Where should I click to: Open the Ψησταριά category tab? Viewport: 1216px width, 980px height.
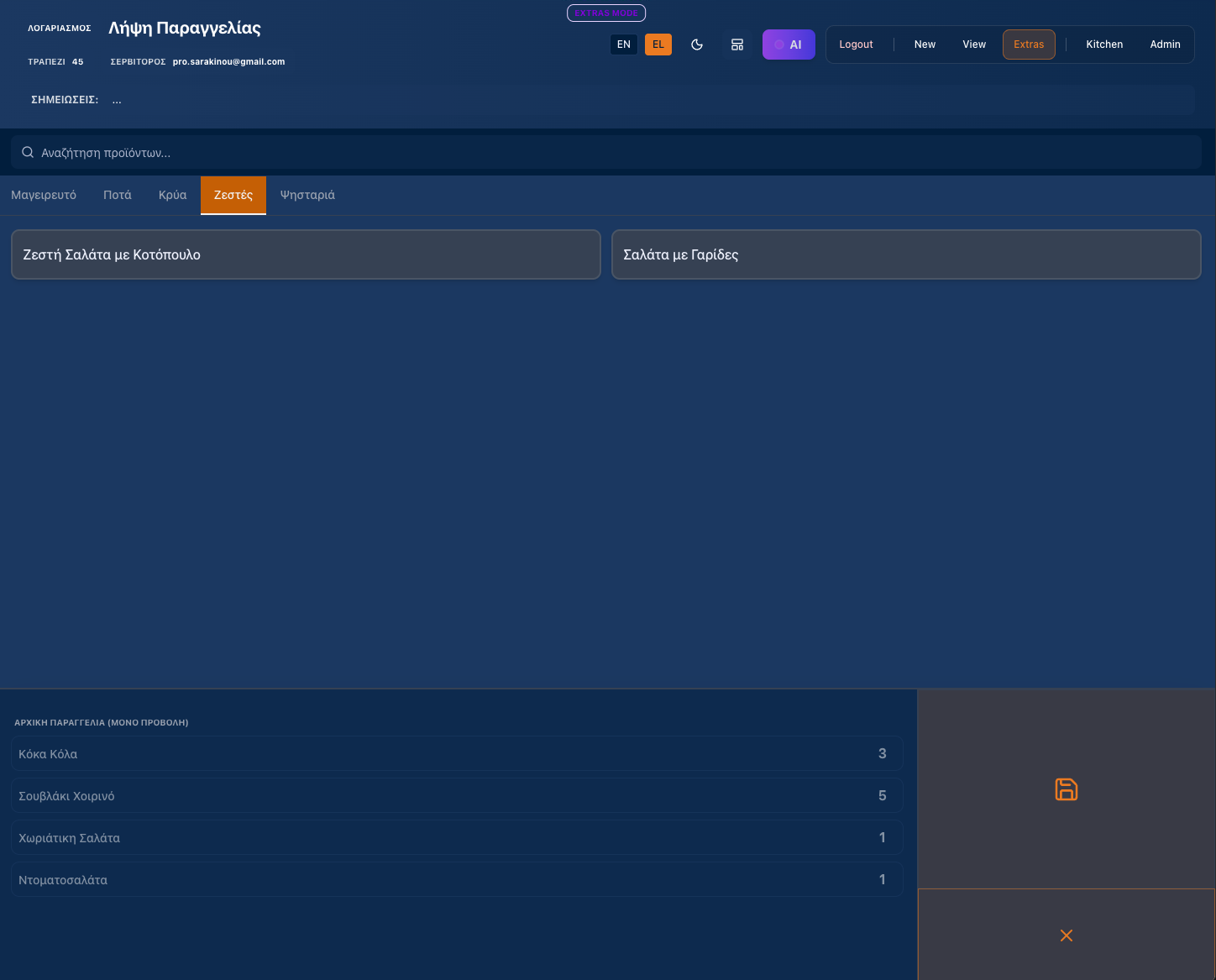(307, 195)
